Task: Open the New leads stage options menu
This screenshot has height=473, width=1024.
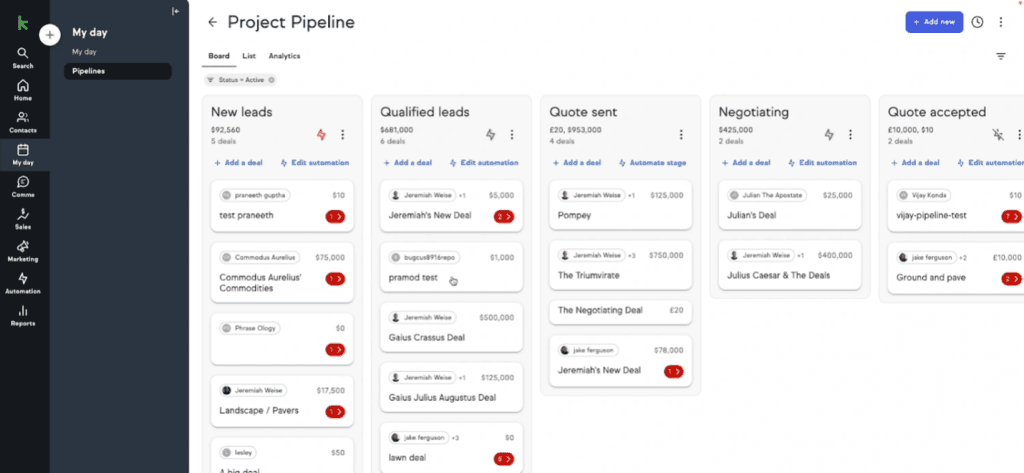Action: tap(343, 135)
